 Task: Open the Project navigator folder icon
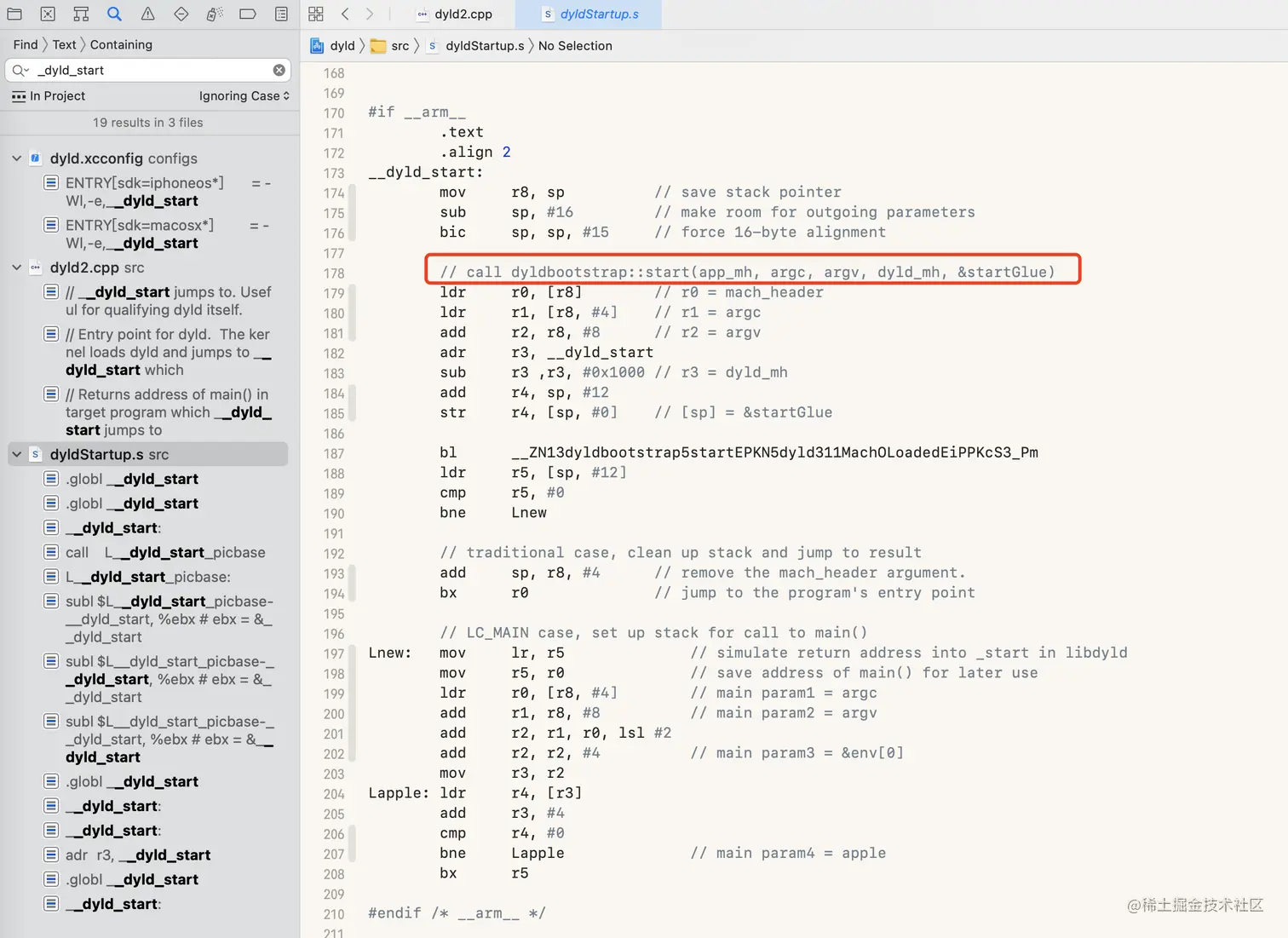tap(14, 14)
